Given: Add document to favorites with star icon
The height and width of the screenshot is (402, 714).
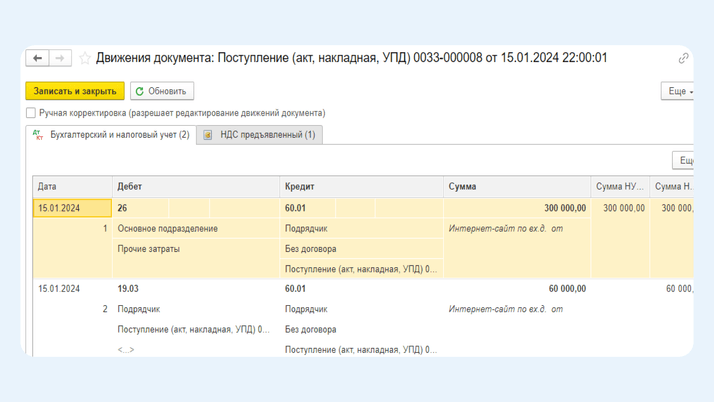Looking at the screenshot, I should click(85, 58).
